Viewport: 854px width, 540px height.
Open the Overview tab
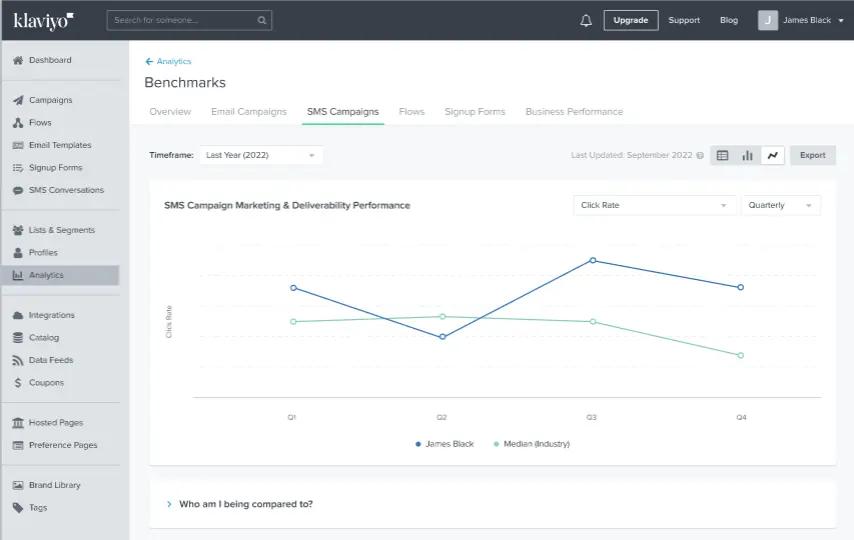tap(170, 112)
